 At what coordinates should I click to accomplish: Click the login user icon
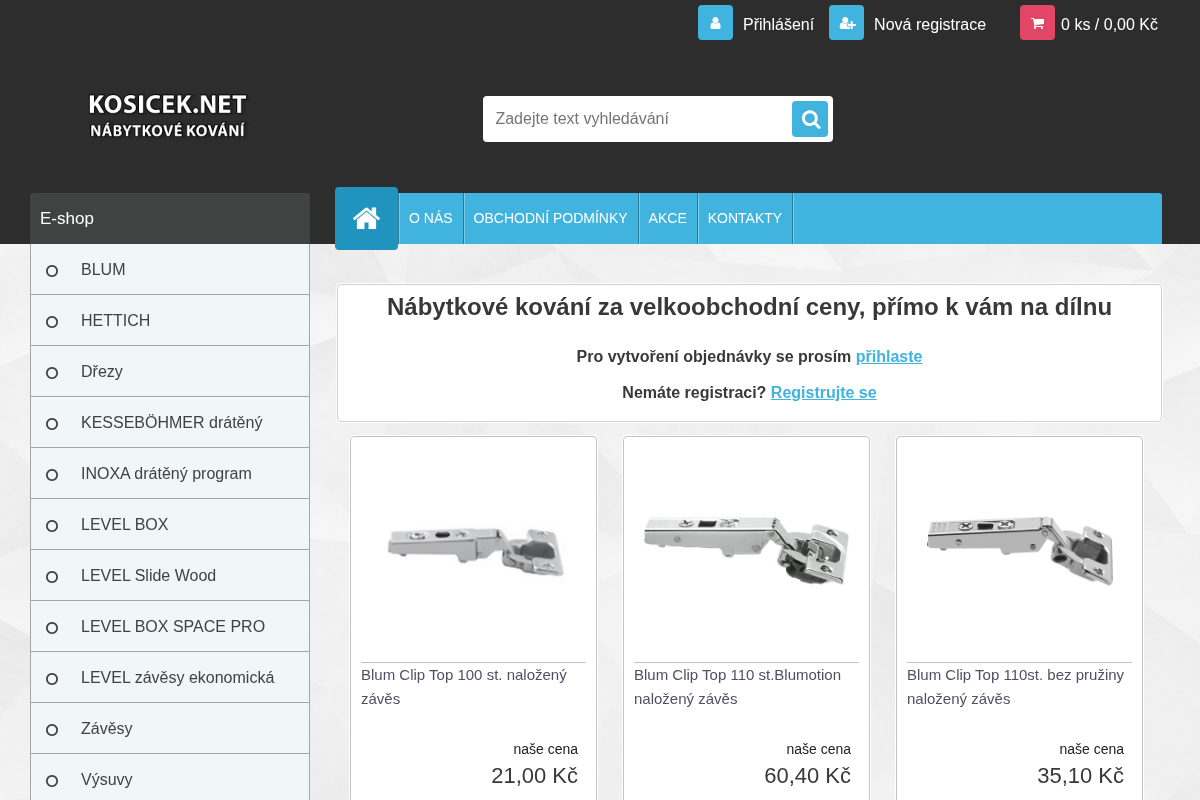[x=715, y=23]
